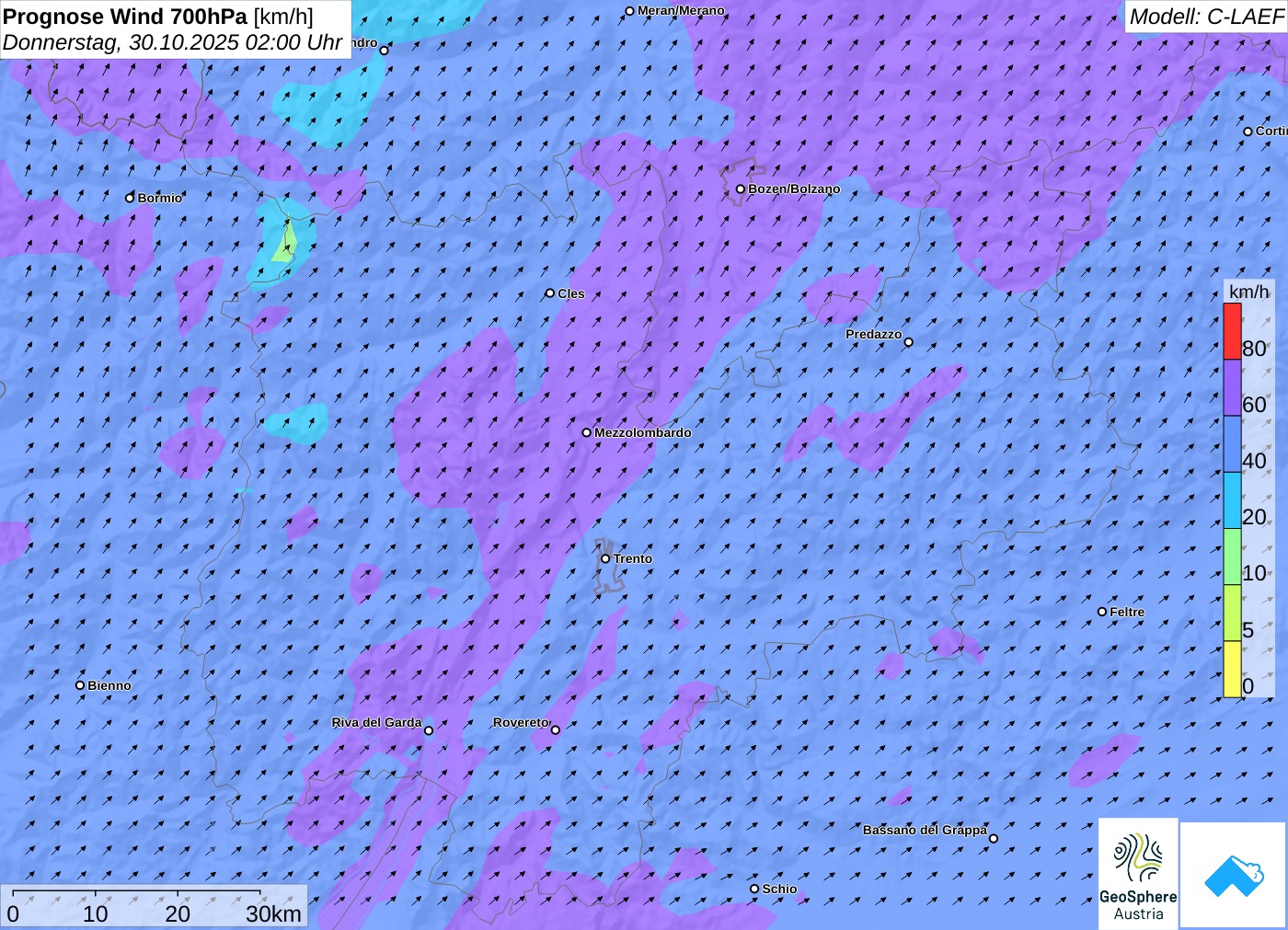This screenshot has width=1288, height=930.
Task: Click the Riva del Garda marker
Action: point(428,730)
